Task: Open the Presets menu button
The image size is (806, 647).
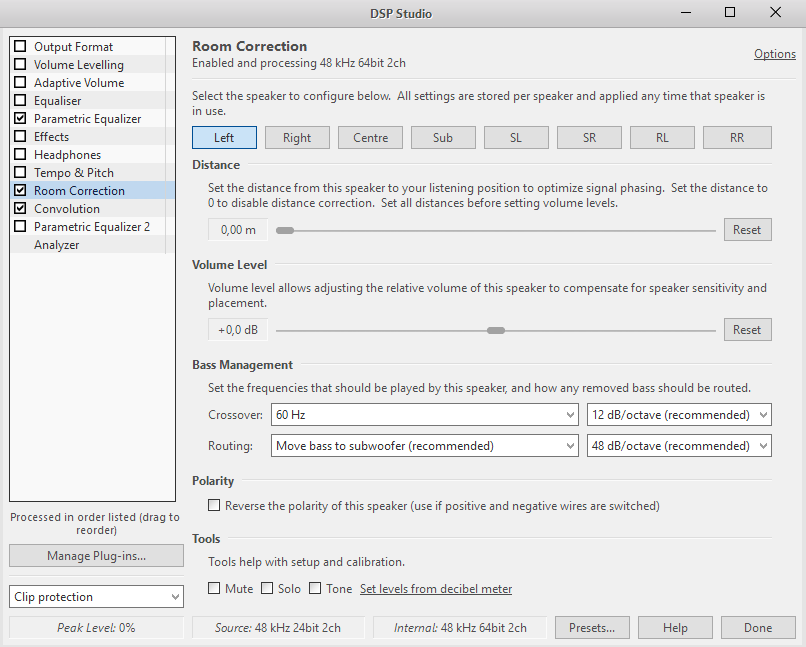Action: [x=592, y=627]
